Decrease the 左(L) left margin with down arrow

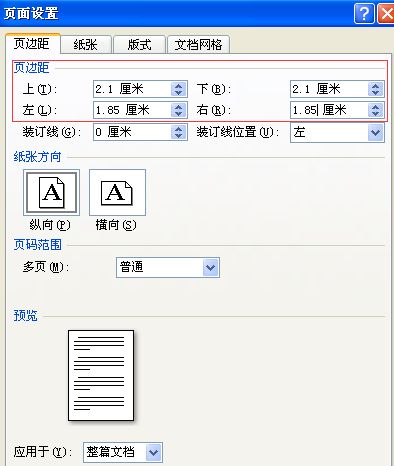coord(179,114)
